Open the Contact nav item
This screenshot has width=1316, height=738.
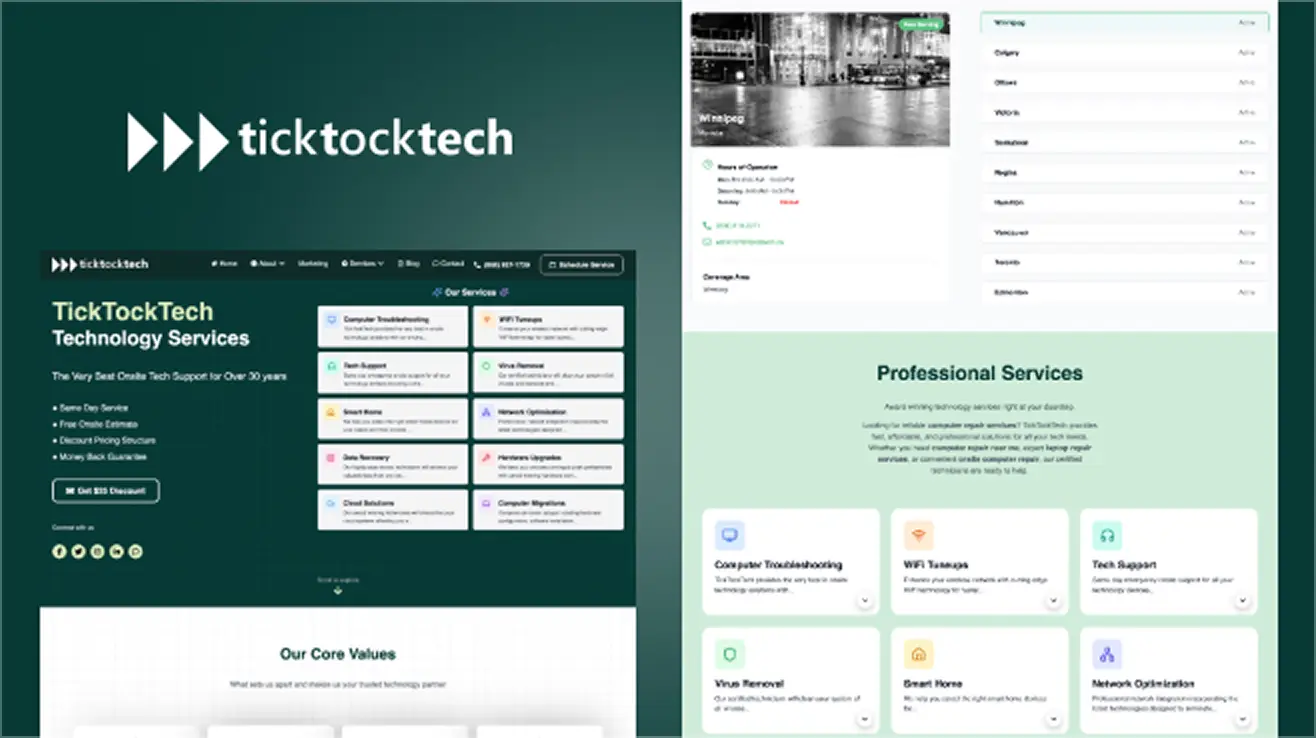448,264
